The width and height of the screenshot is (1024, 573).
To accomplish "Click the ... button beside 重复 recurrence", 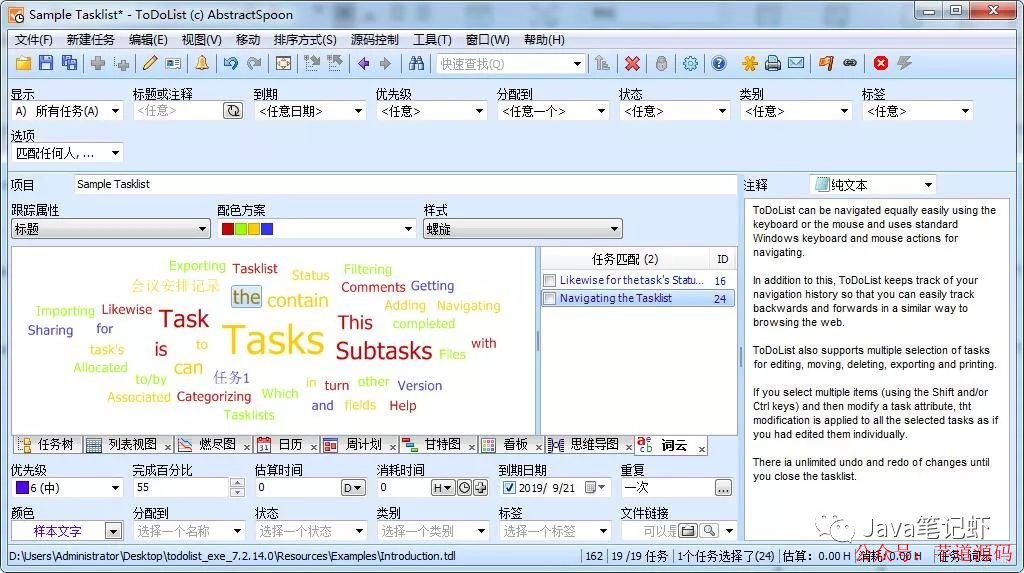I will [723, 488].
